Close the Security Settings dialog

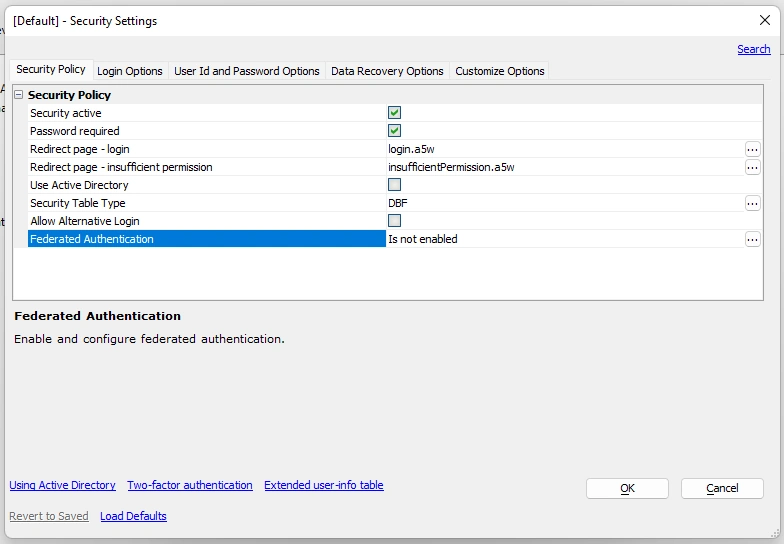tap(764, 20)
